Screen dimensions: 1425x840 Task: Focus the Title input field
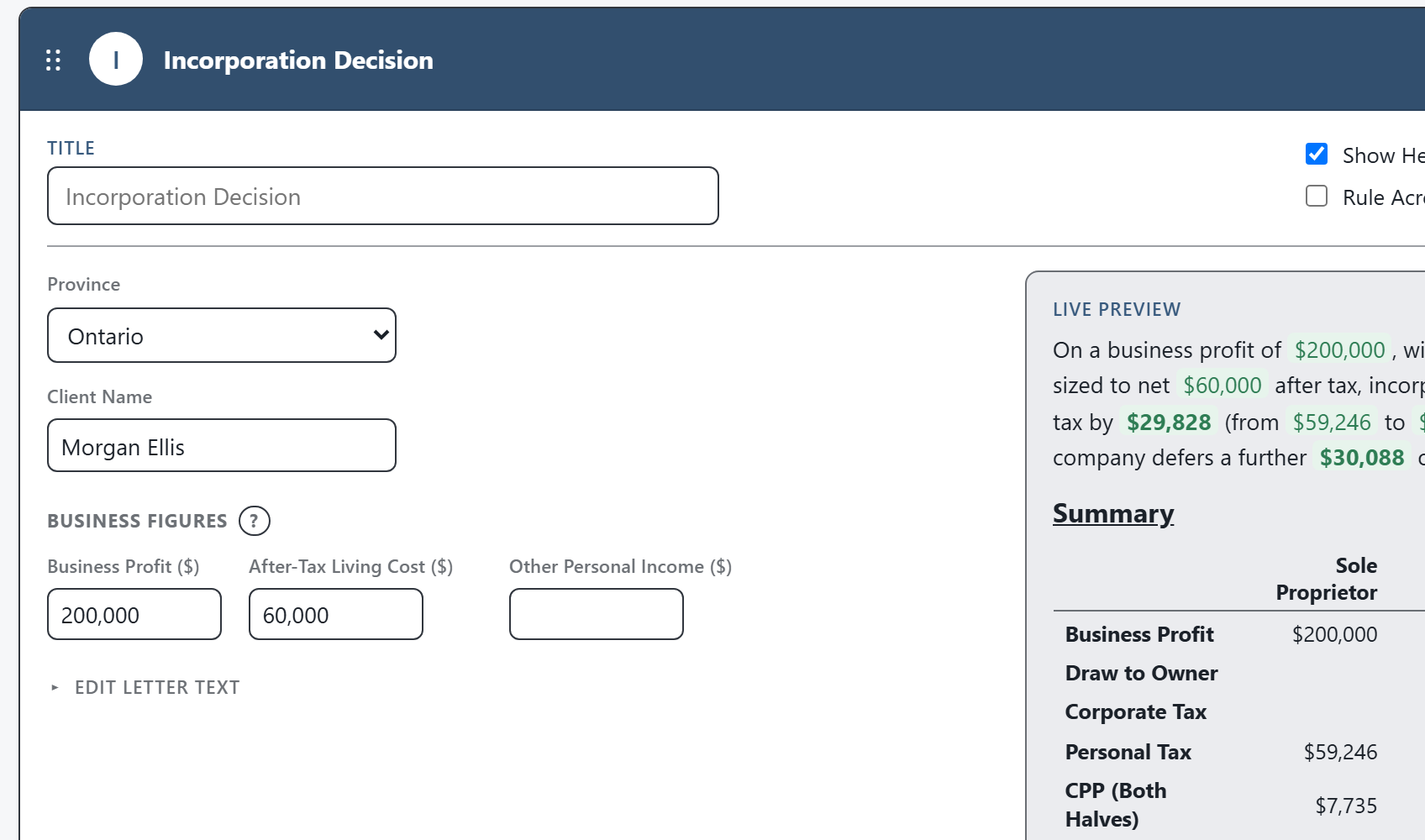[x=383, y=196]
